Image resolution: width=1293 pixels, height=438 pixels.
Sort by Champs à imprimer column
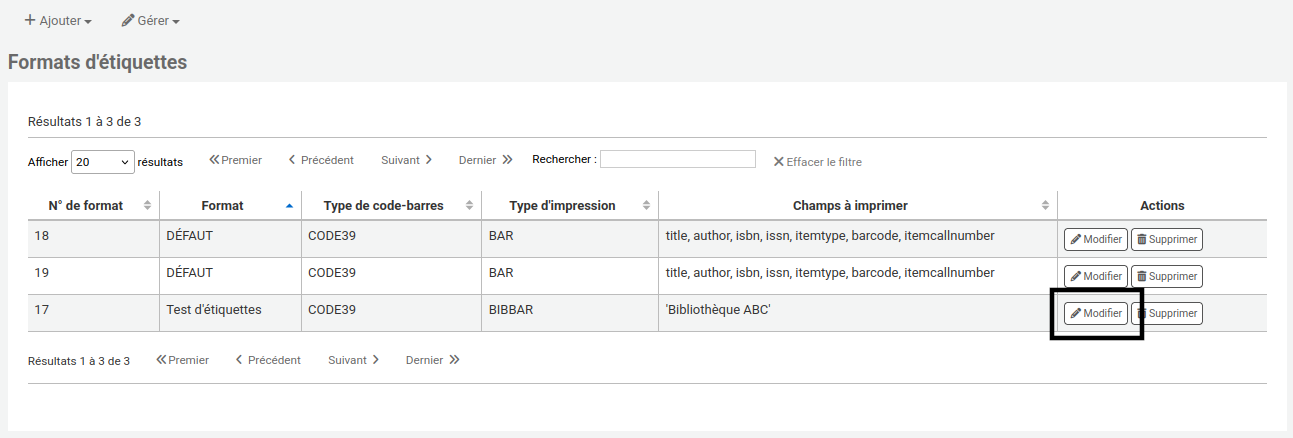[x=858, y=205]
